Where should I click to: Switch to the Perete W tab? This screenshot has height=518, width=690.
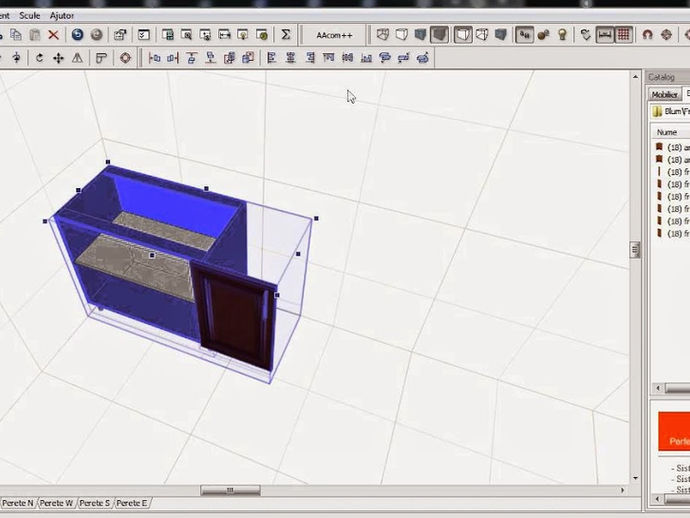tap(56, 503)
